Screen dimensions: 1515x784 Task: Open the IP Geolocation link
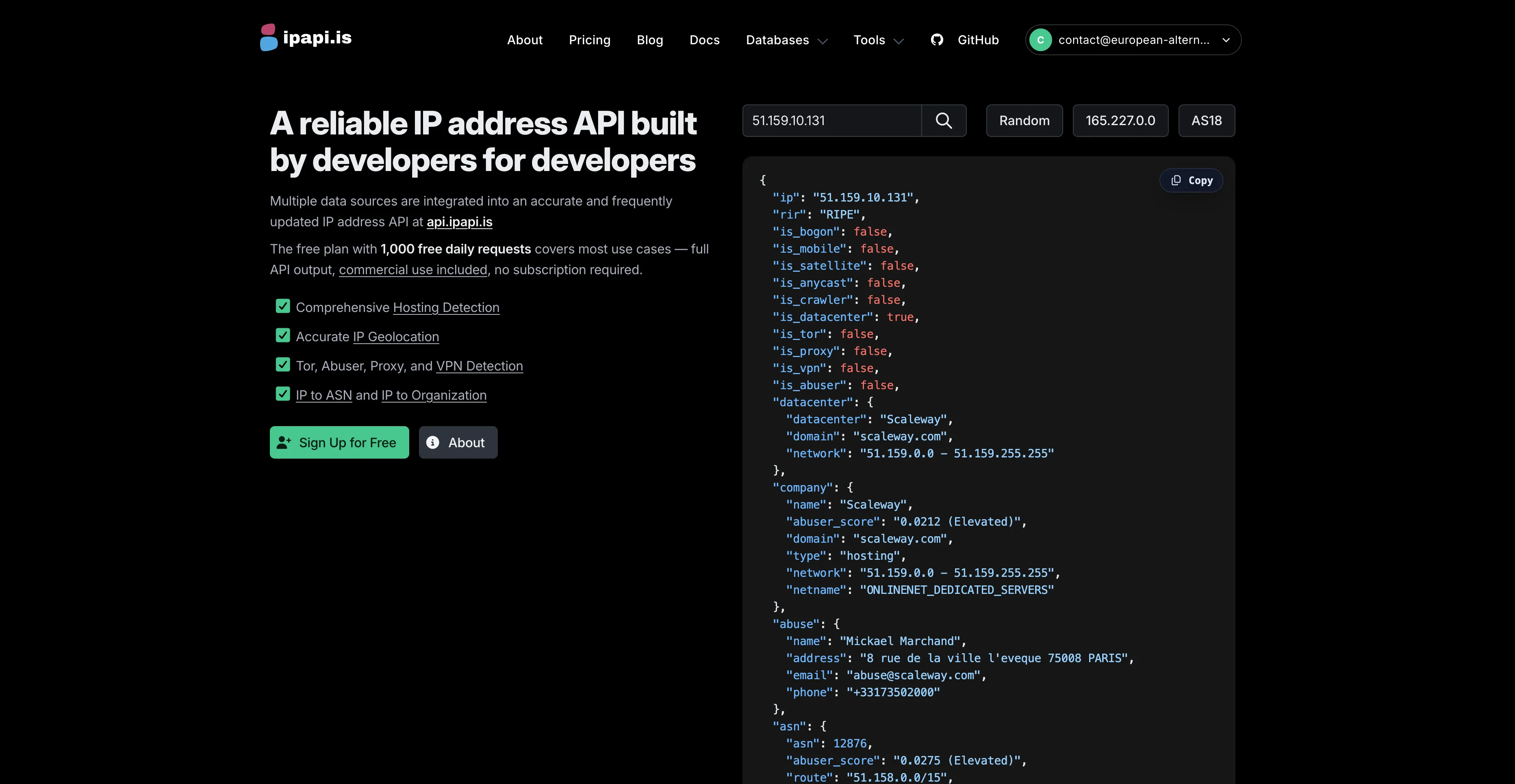click(396, 337)
